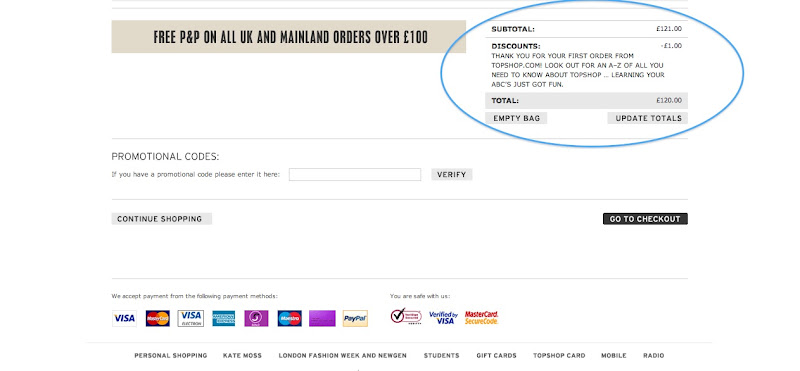Click the VeriSign Secured checkmark badge
The height and width of the screenshot is (371, 800).
point(406,317)
